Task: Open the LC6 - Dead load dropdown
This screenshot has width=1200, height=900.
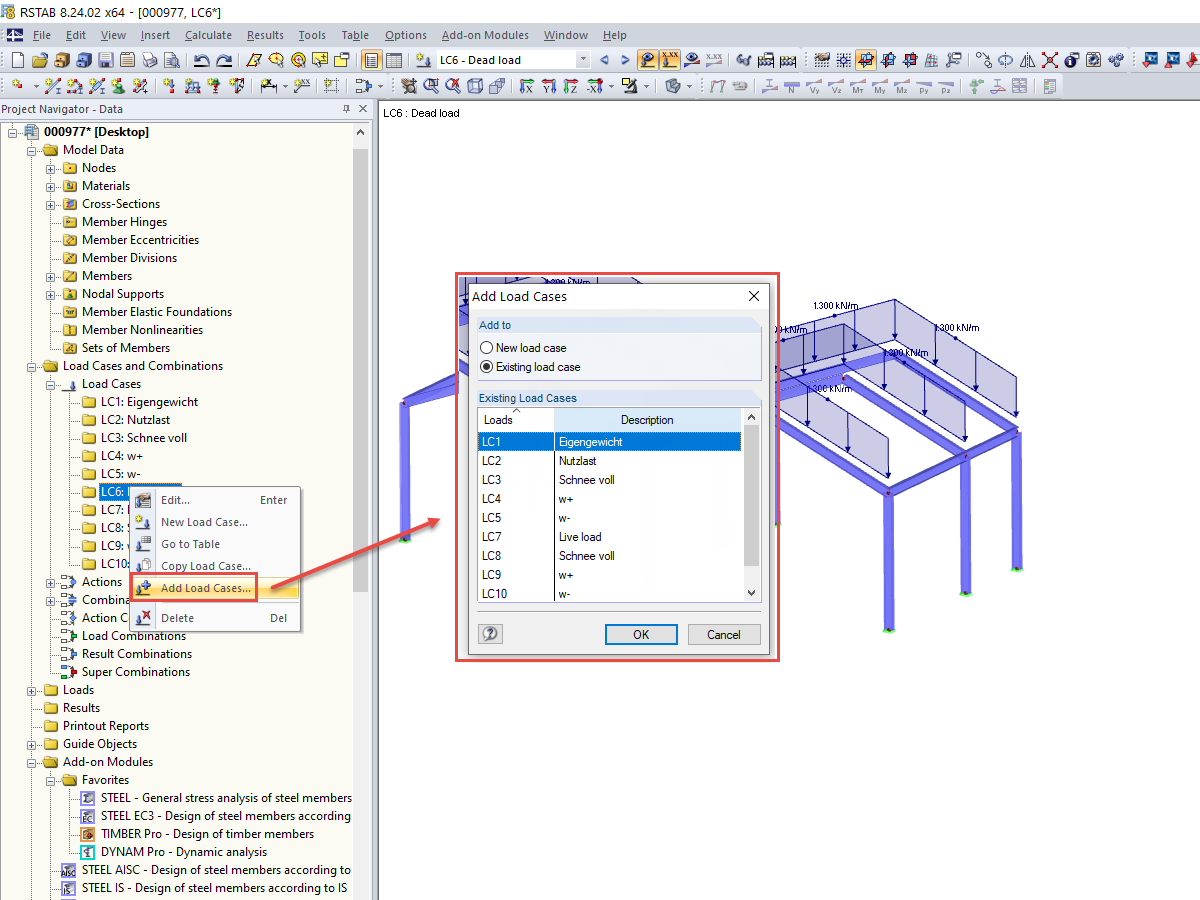Action: (583, 60)
